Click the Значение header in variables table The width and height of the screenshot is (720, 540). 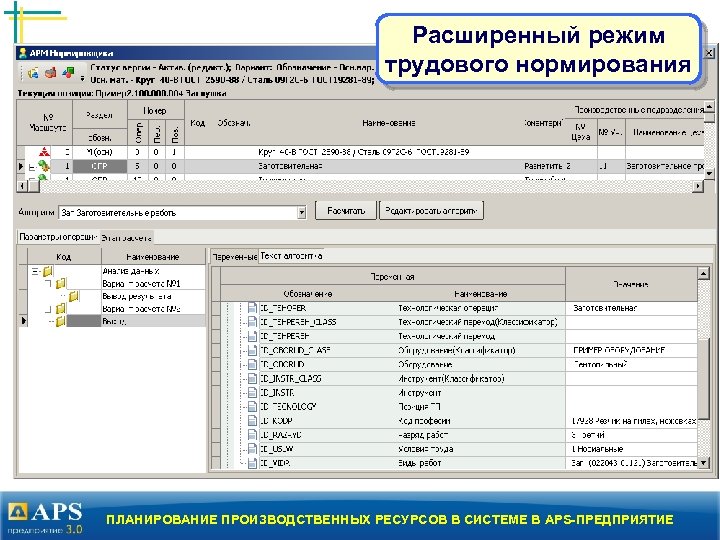(x=631, y=284)
